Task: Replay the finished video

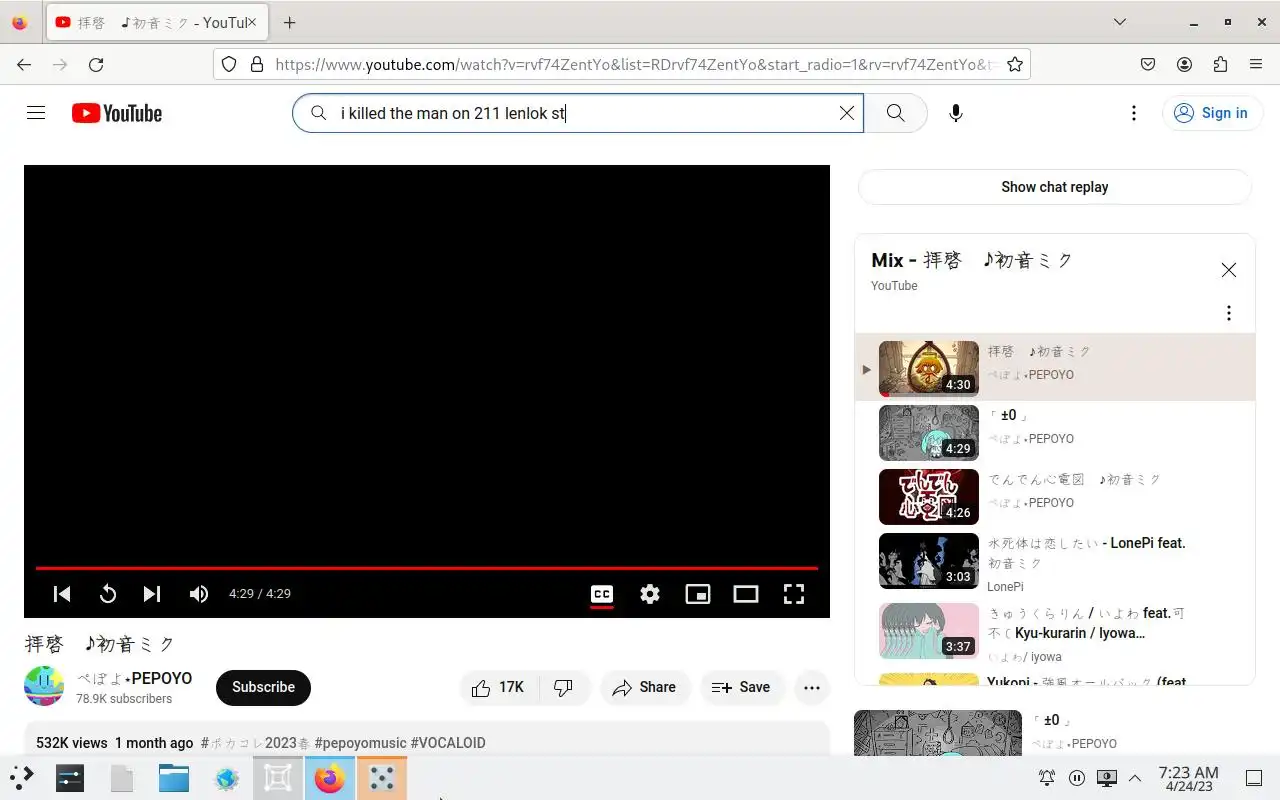Action: point(108,594)
